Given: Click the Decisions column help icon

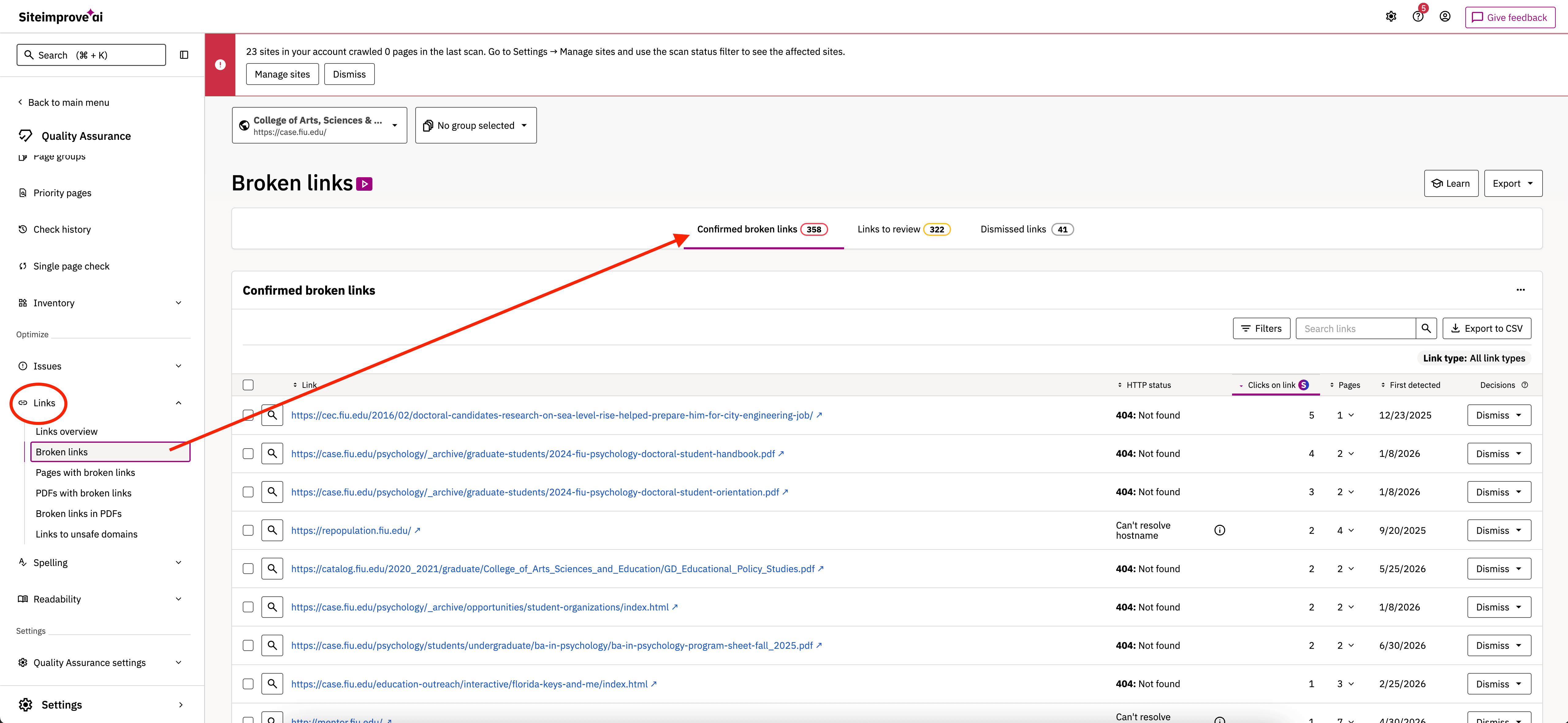Looking at the screenshot, I should click(1525, 385).
